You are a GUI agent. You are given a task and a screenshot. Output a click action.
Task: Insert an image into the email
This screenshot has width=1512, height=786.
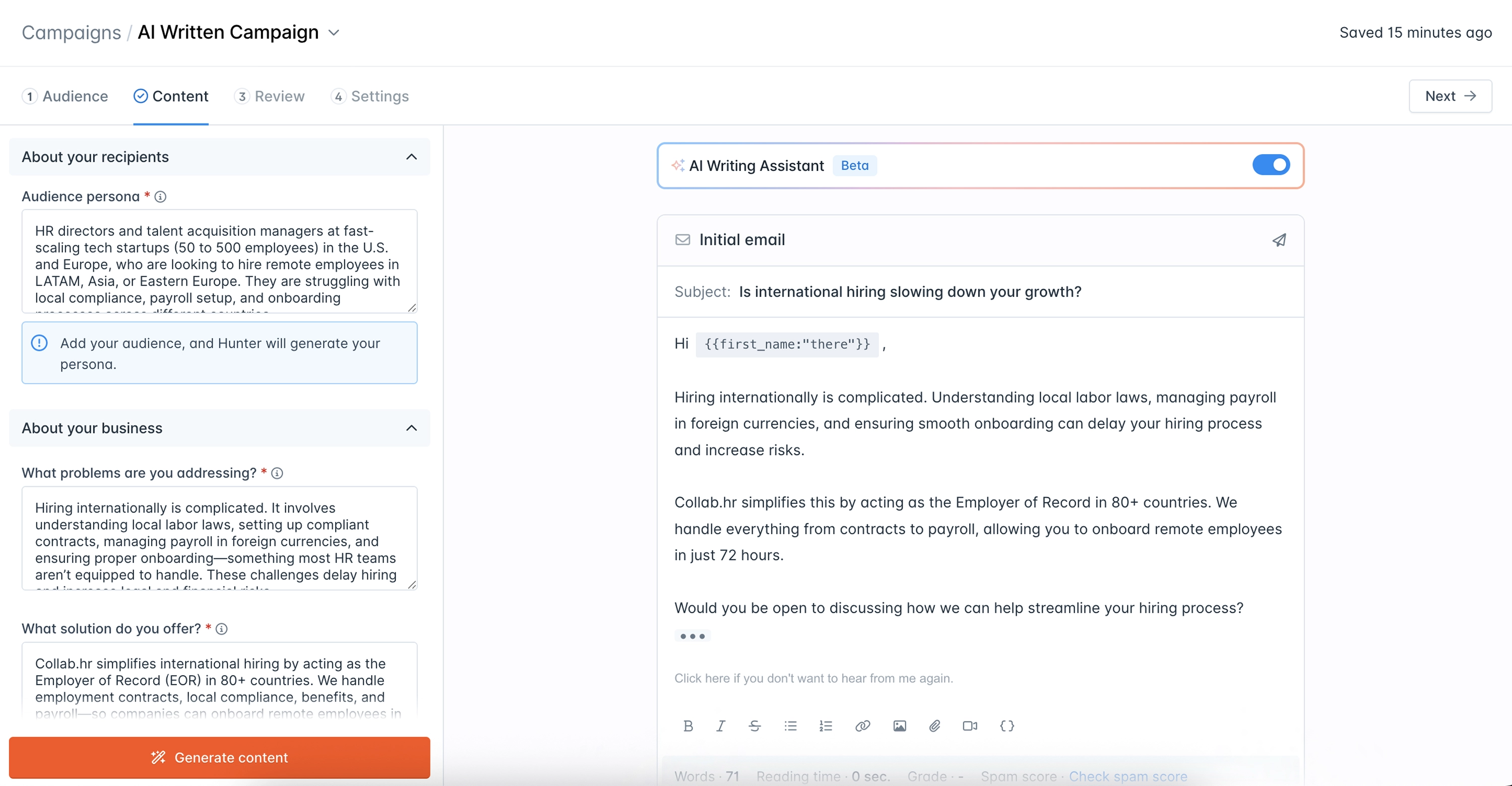coord(899,726)
